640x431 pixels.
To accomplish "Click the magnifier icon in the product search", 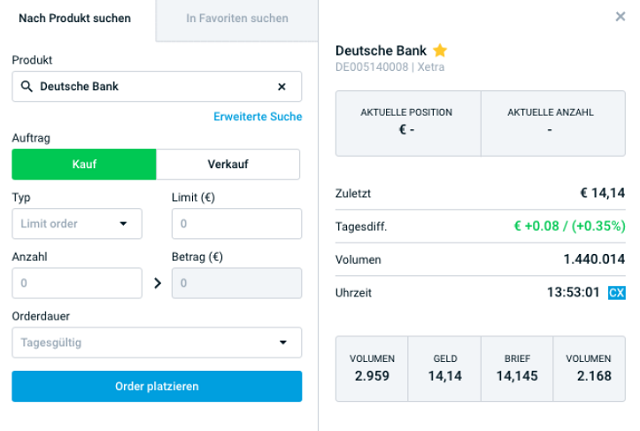I will pyautogui.click(x=27, y=87).
